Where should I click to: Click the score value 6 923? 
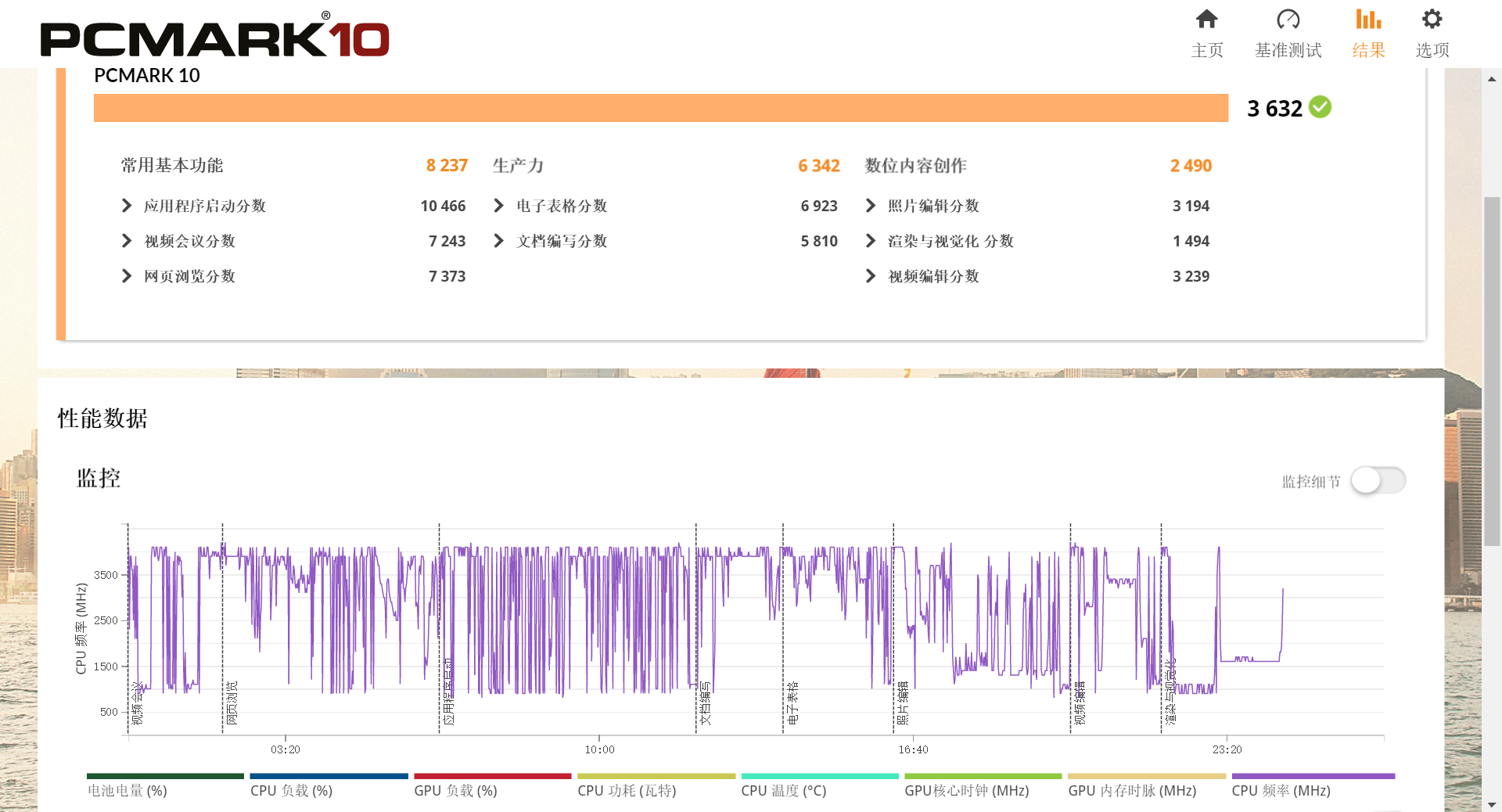[819, 206]
